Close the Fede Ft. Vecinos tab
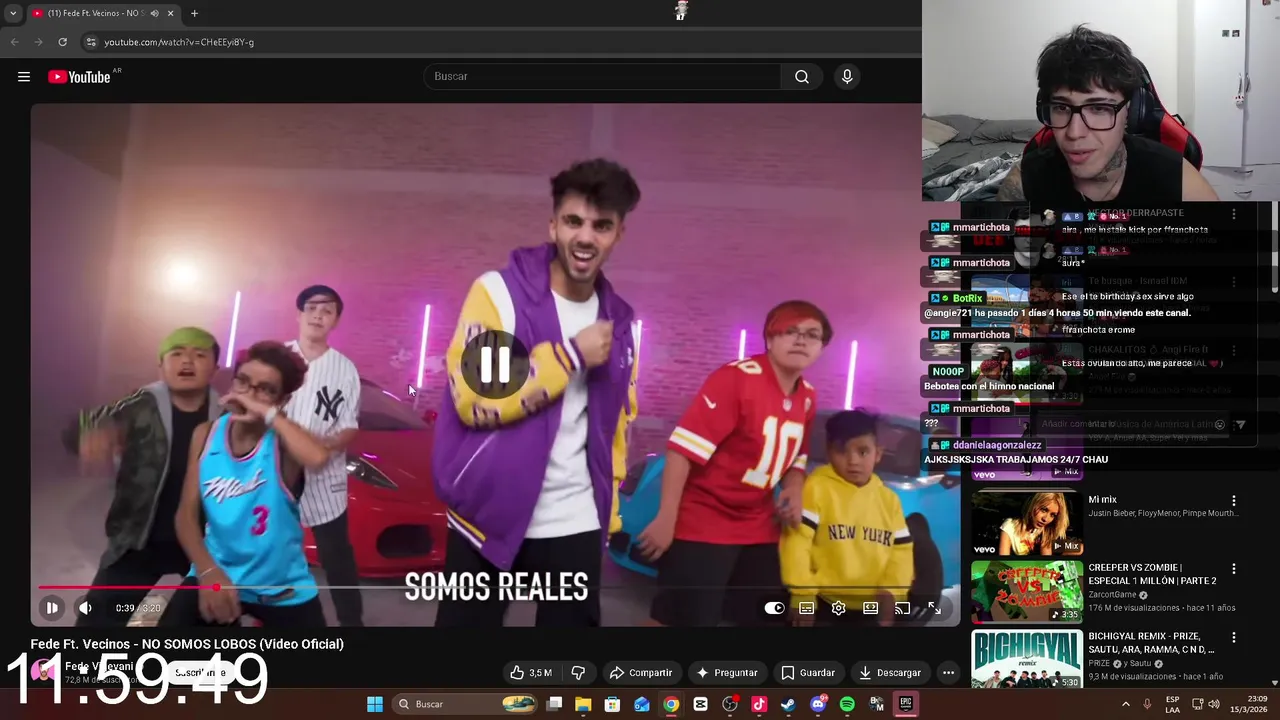1280x720 pixels. tap(170, 13)
